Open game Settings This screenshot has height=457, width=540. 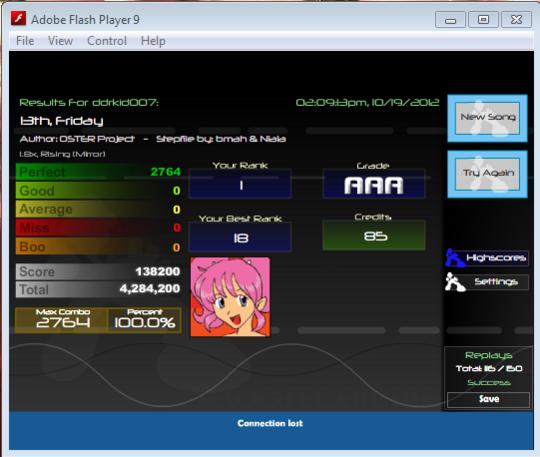[x=496, y=282]
